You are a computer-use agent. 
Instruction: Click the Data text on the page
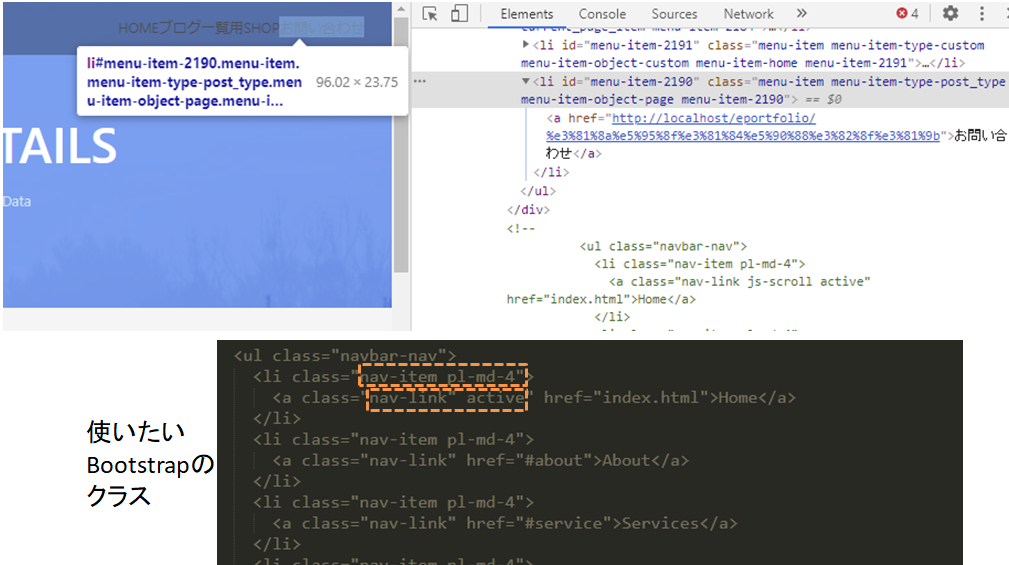coord(17,201)
